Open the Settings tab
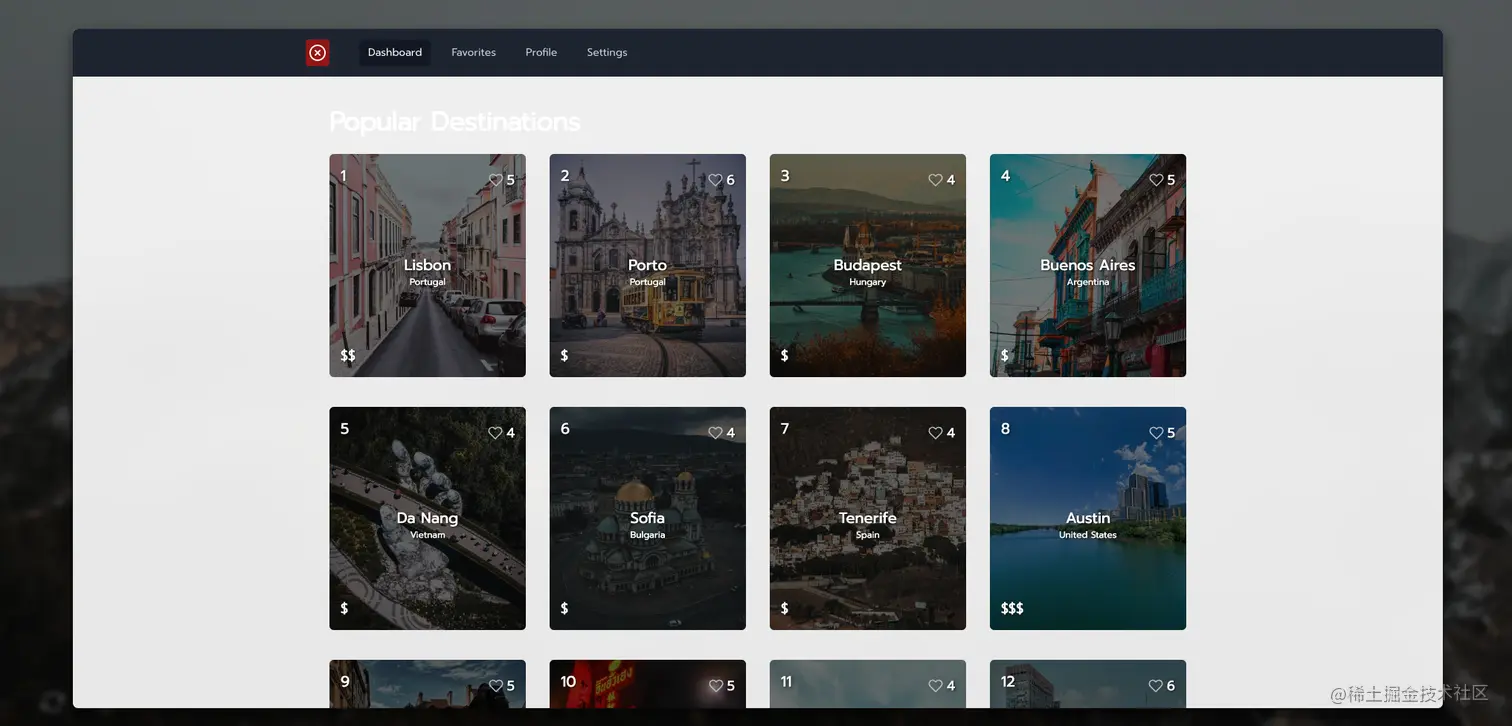The image size is (1512, 726). 607,53
